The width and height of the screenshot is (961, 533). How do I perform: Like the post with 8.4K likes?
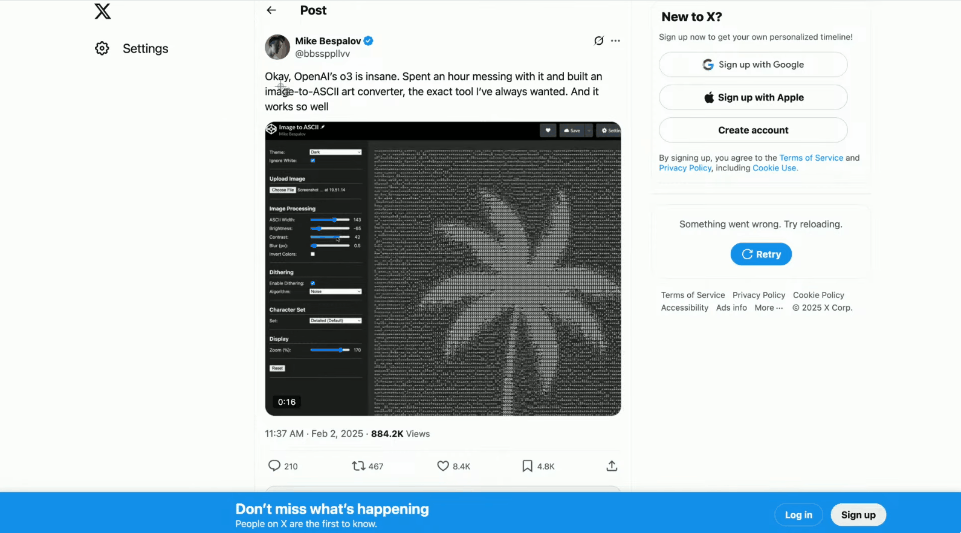click(444, 466)
